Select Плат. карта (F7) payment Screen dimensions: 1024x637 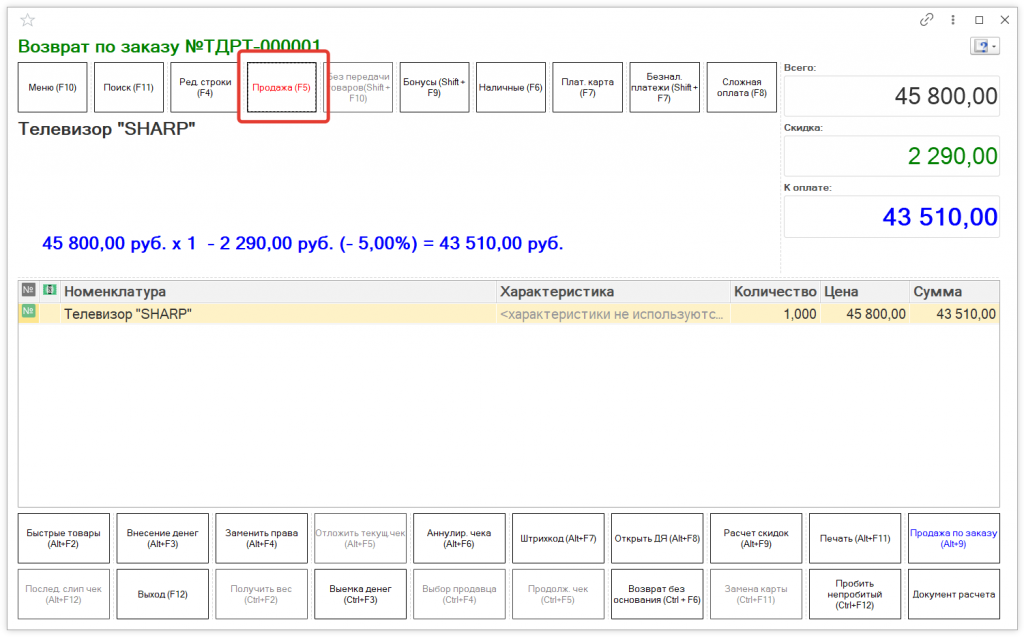[x=587, y=88]
